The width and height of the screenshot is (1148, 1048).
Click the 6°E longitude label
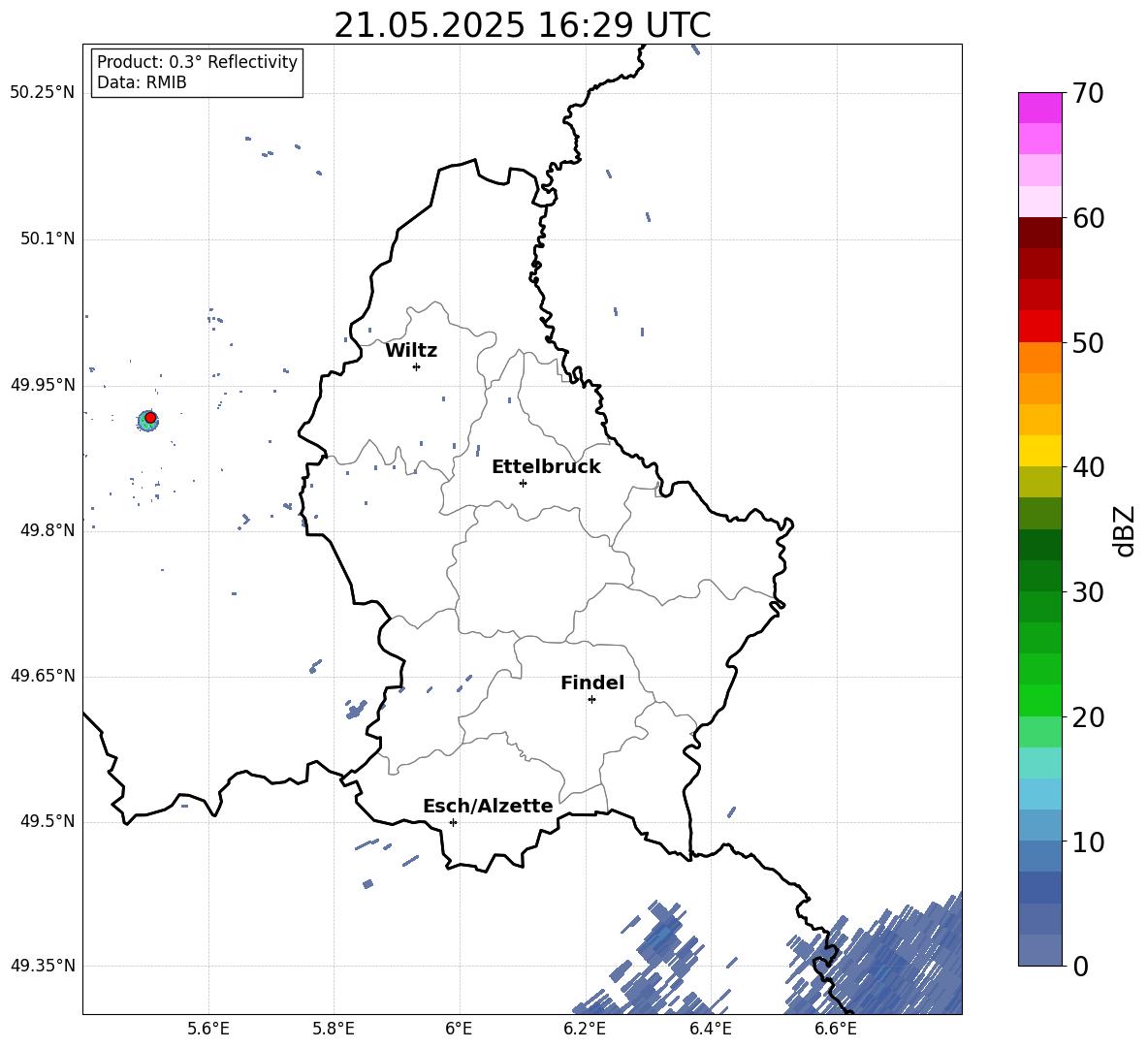pos(459,1029)
